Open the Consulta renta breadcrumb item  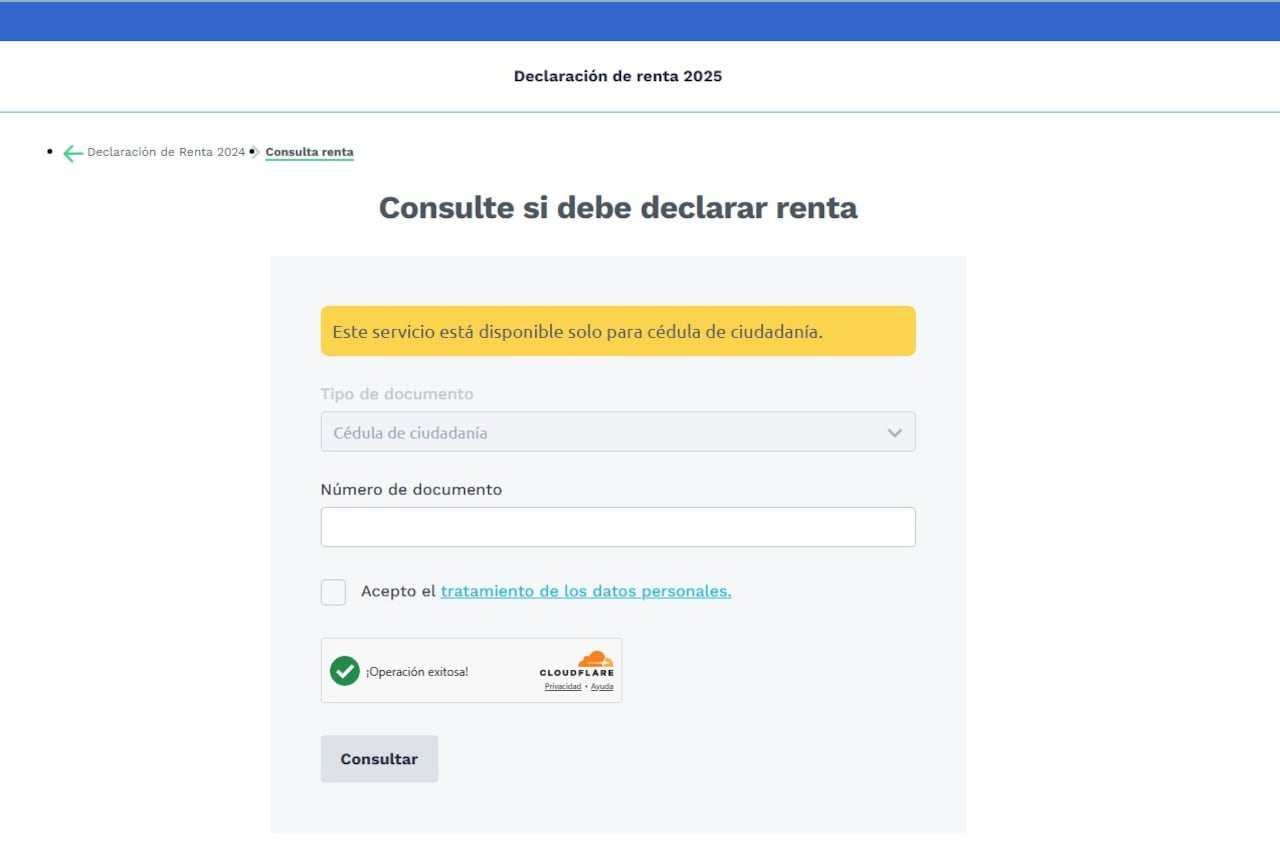click(x=309, y=151)
